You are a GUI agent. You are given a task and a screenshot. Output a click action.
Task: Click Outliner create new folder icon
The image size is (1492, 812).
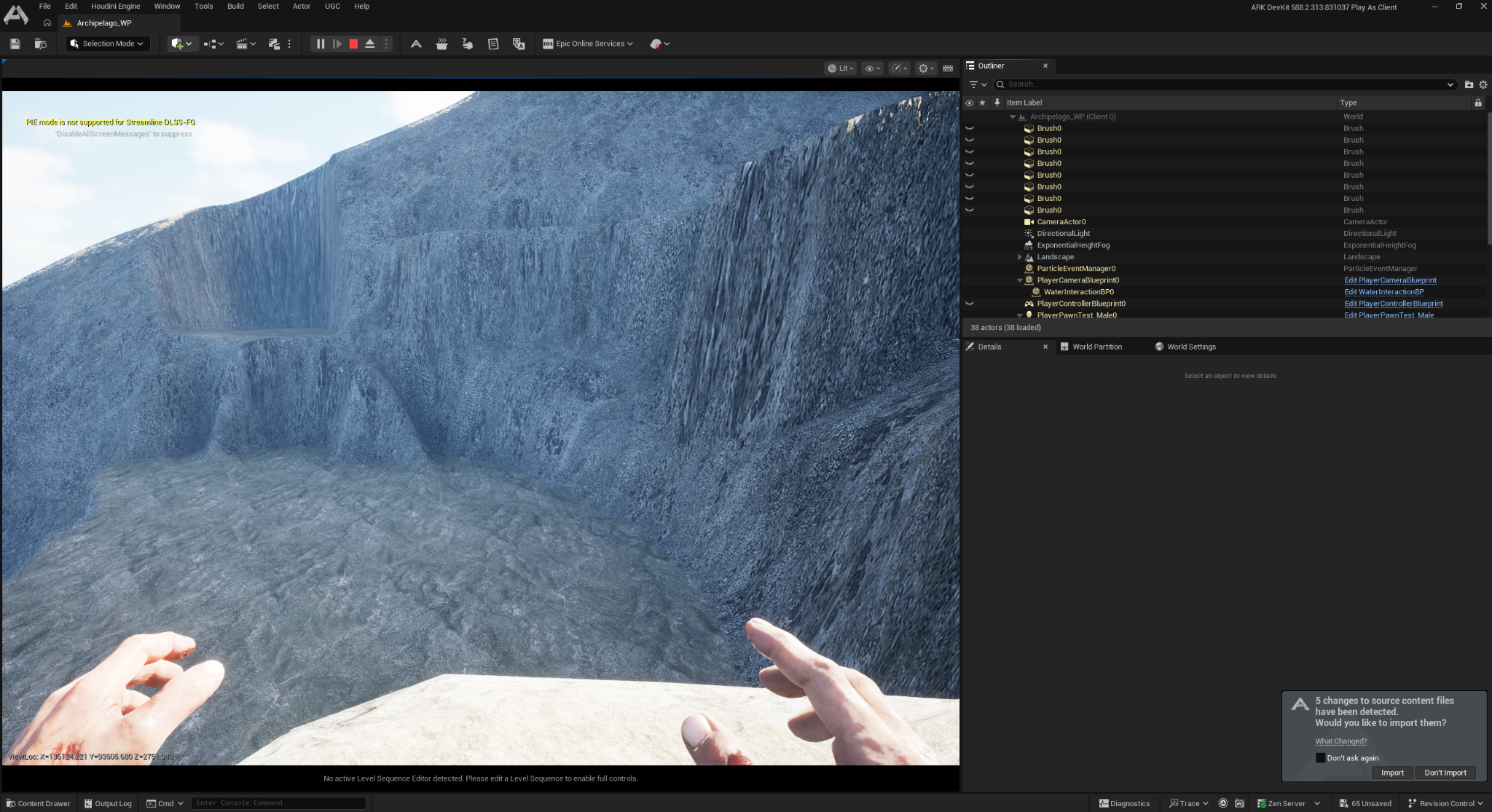click(1469, 84)
